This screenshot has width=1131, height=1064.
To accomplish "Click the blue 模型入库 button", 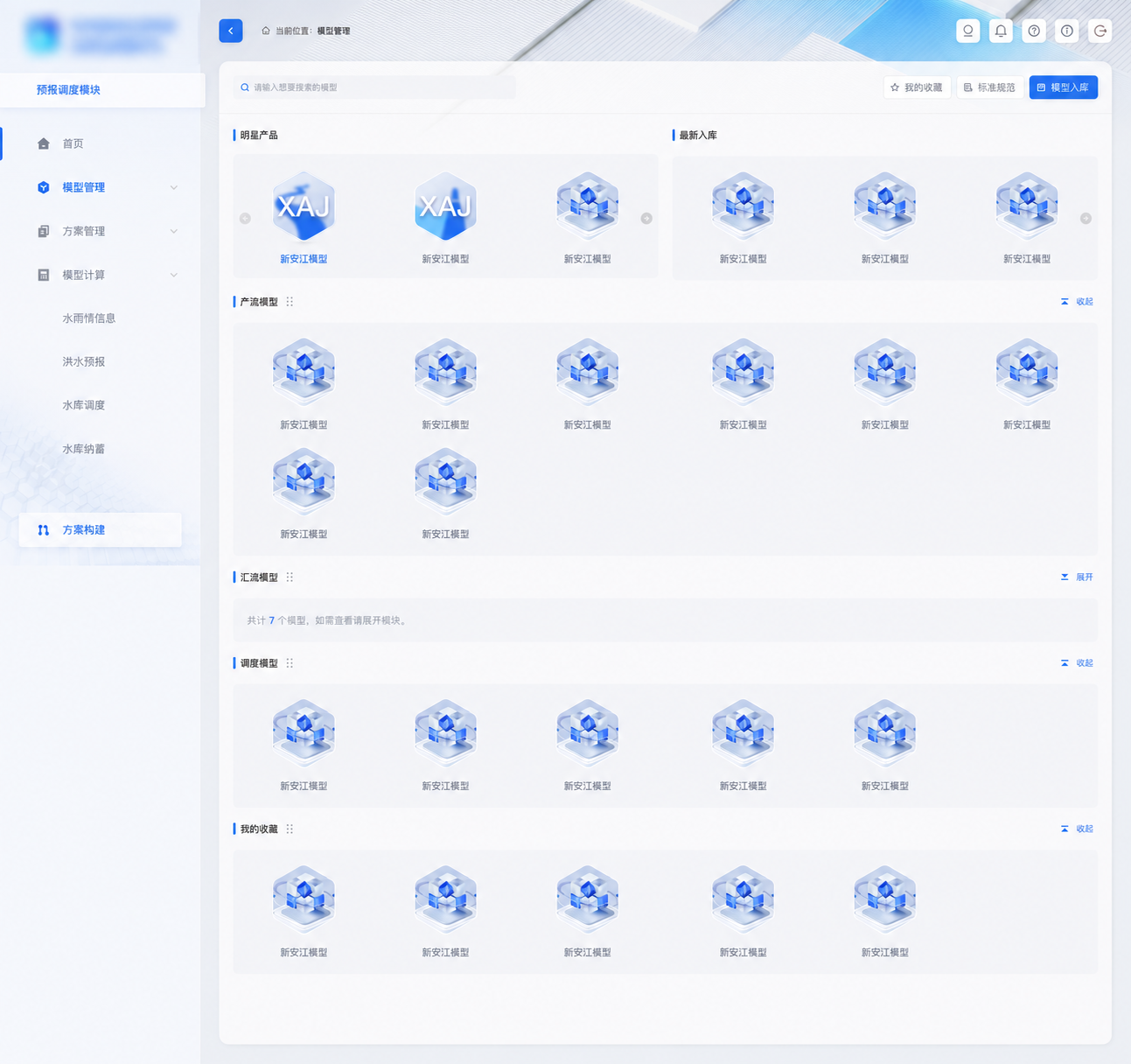I will [x=1064, y=87].
